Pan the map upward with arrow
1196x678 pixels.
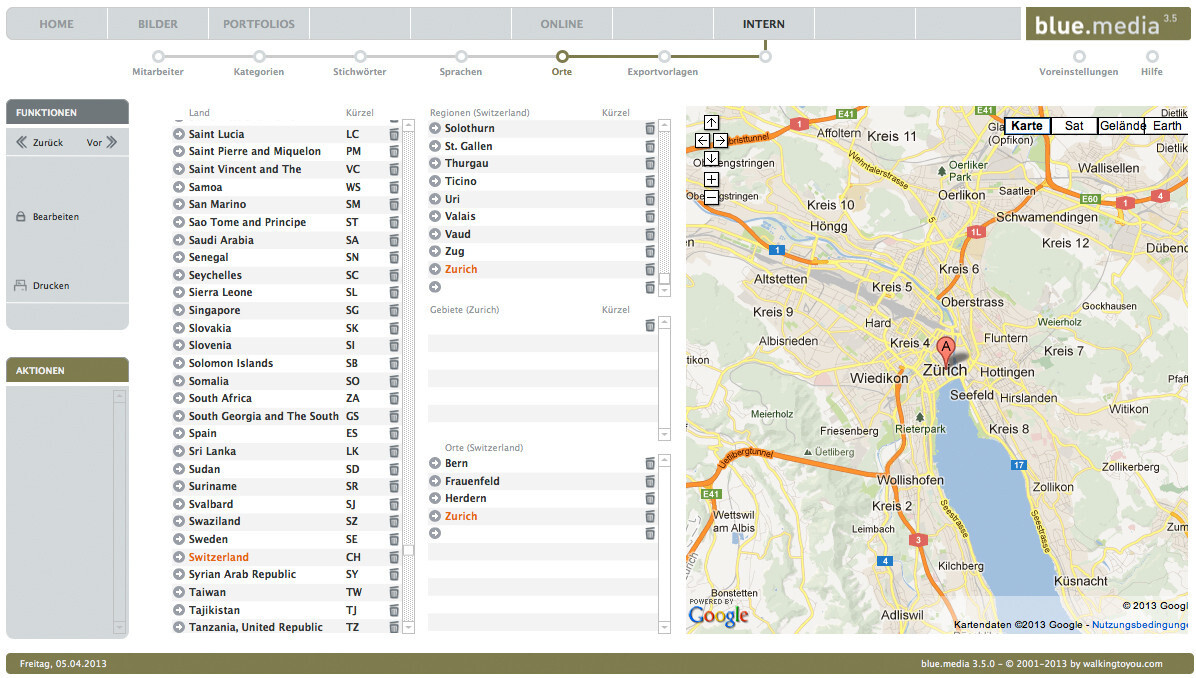click(711, 123)
